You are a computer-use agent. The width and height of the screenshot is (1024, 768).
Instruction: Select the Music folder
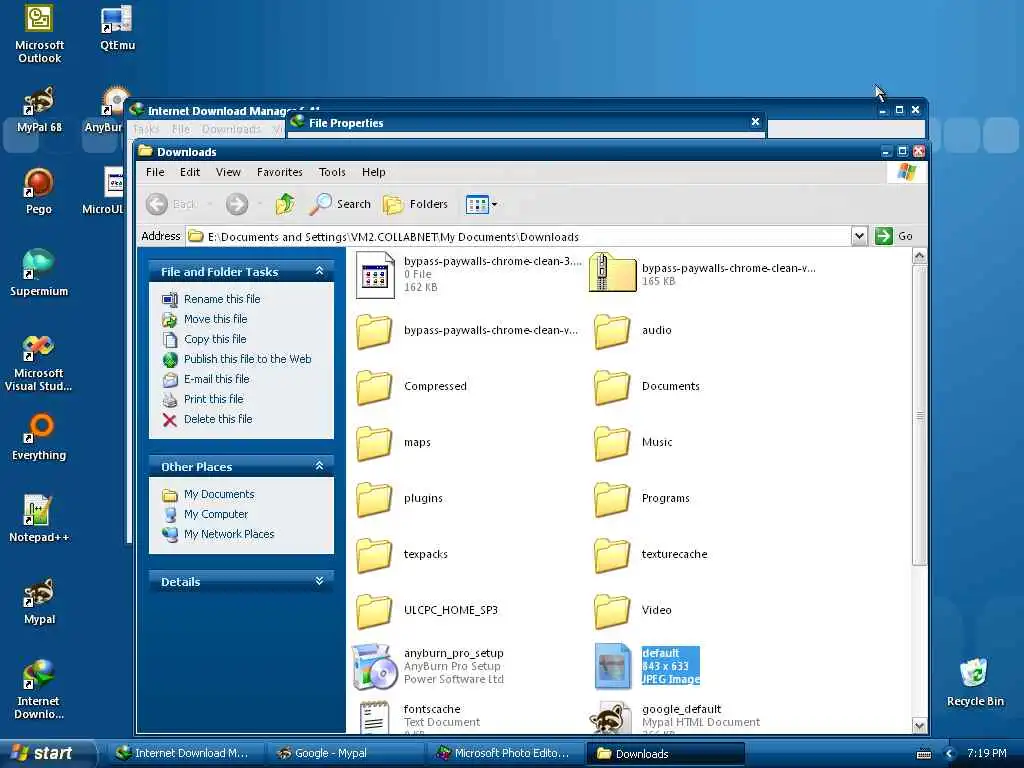(x=633, y=442)
